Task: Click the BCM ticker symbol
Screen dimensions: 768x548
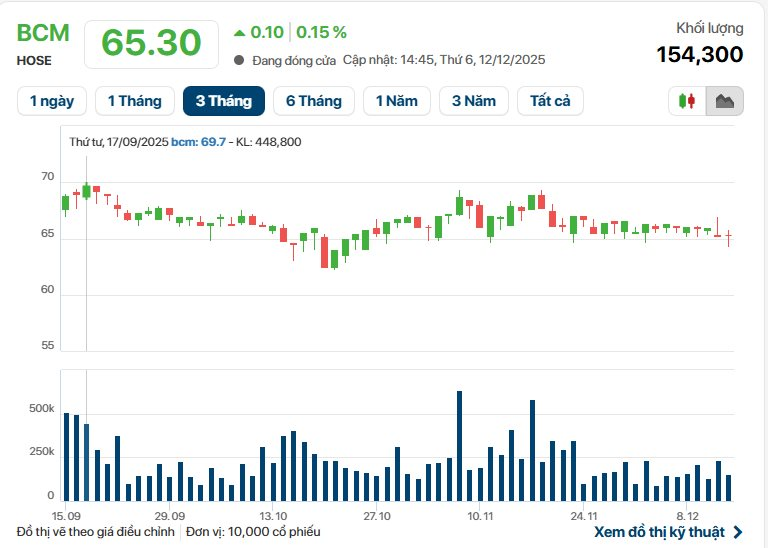Action: pyautogui.click(x=43, y=33)
